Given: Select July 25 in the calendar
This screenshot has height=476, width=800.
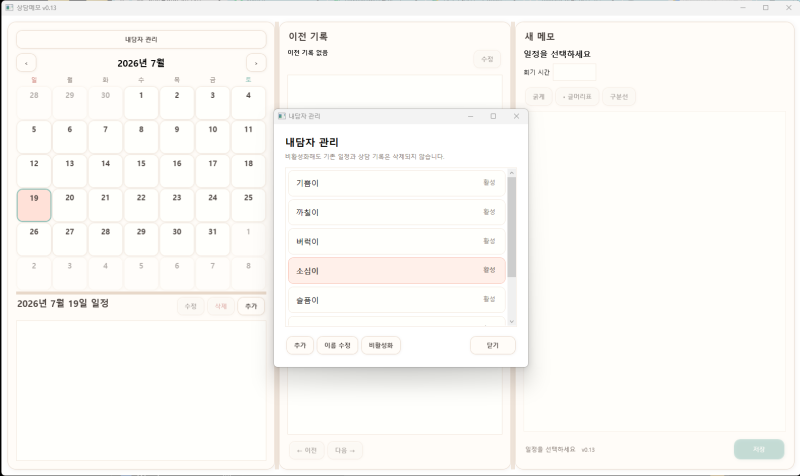Looking at the screenshot, I should tap(248, 205).
